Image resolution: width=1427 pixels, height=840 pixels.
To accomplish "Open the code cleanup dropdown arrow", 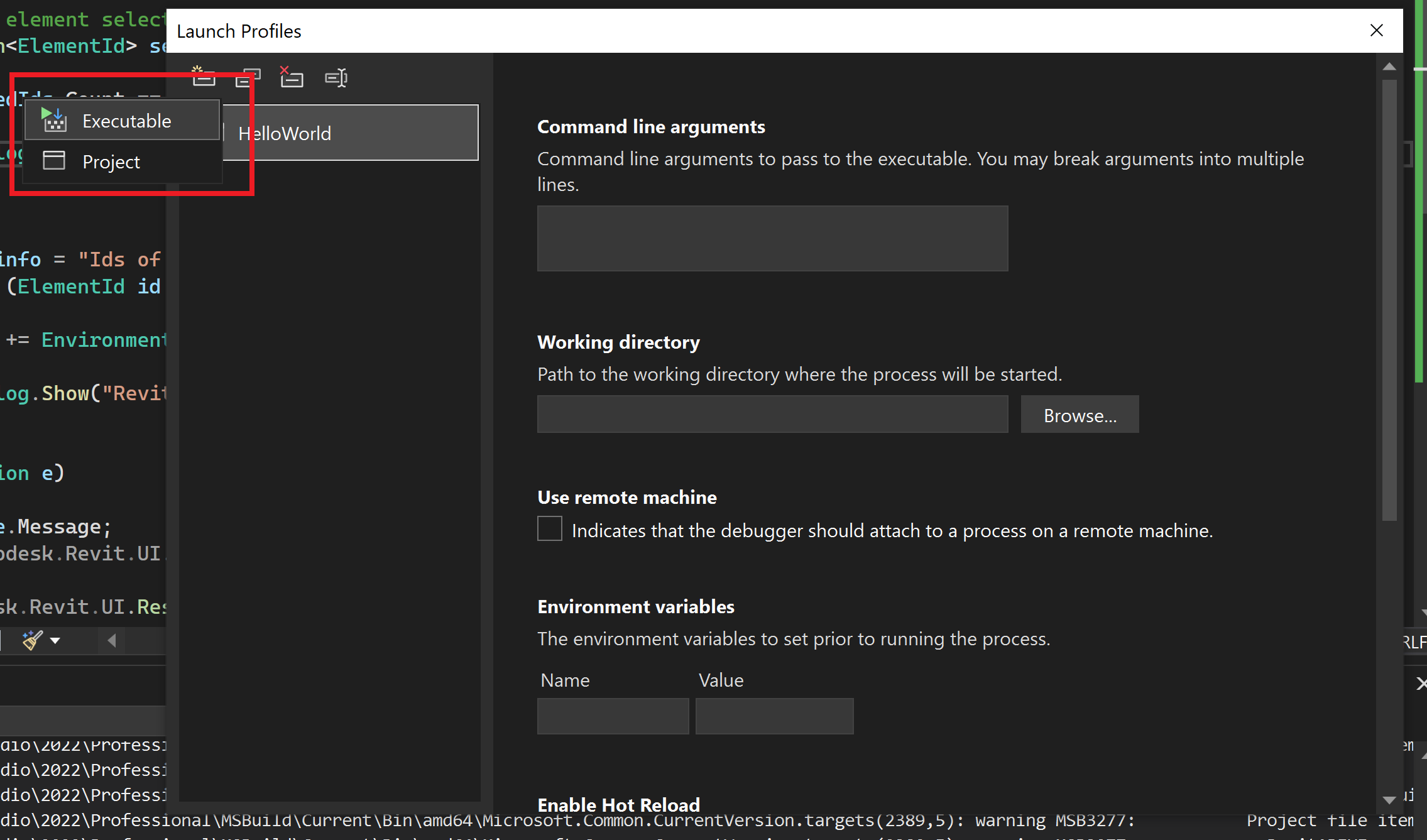I will click(55, 641).
